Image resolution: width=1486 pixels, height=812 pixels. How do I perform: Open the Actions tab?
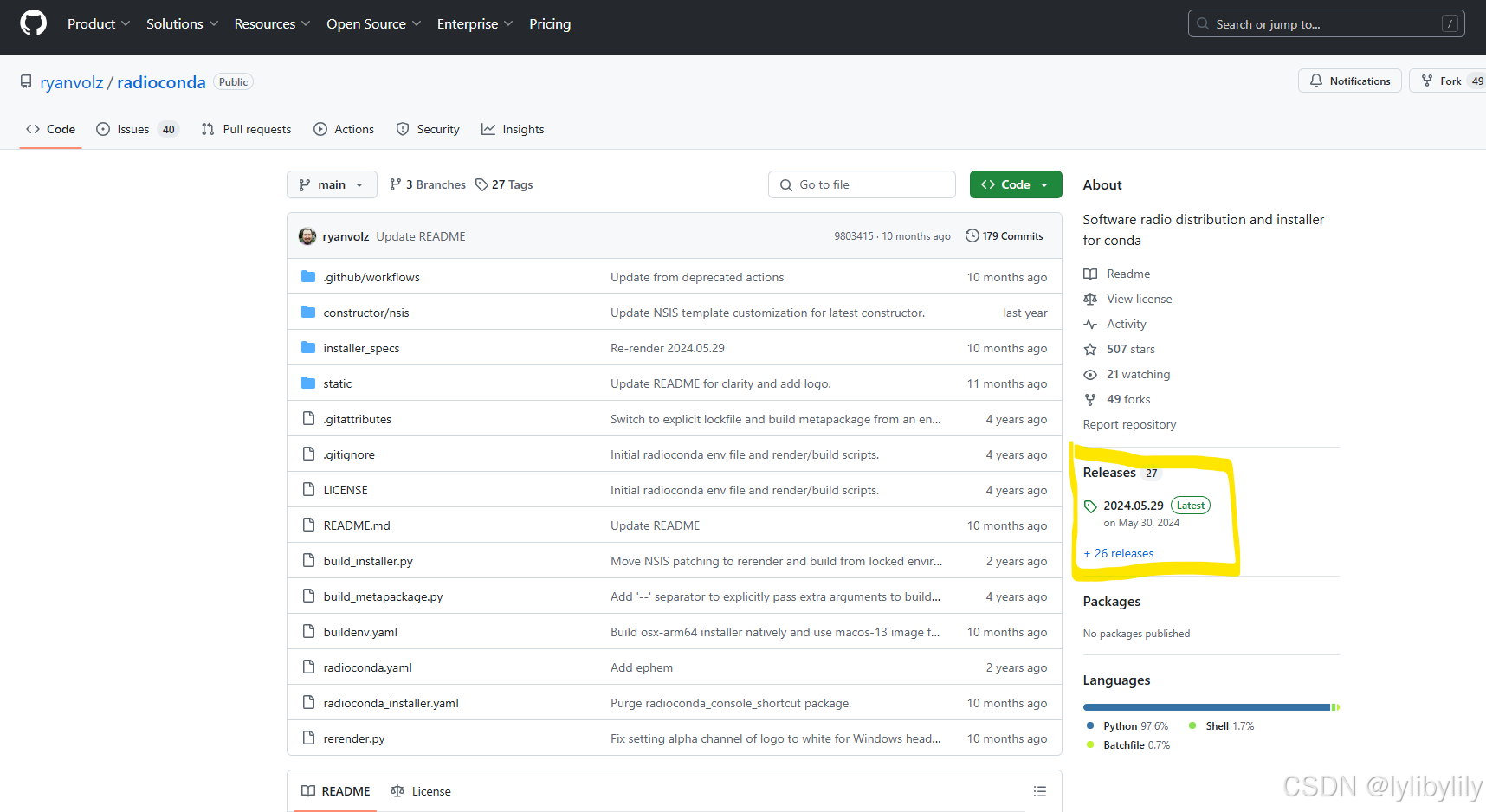(344, 129)
